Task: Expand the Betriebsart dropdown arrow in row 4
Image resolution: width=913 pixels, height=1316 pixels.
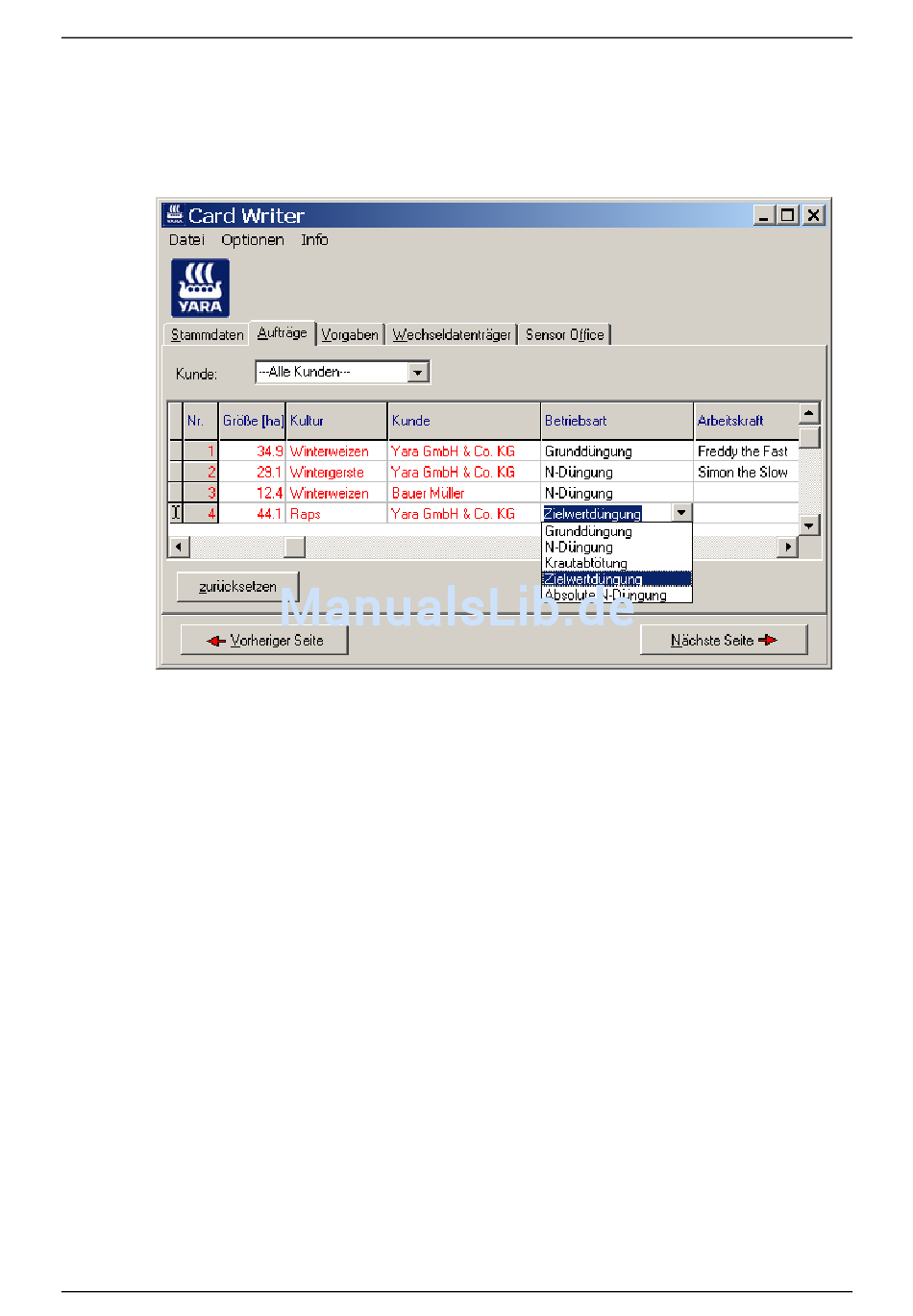Action: pos(681,514)
